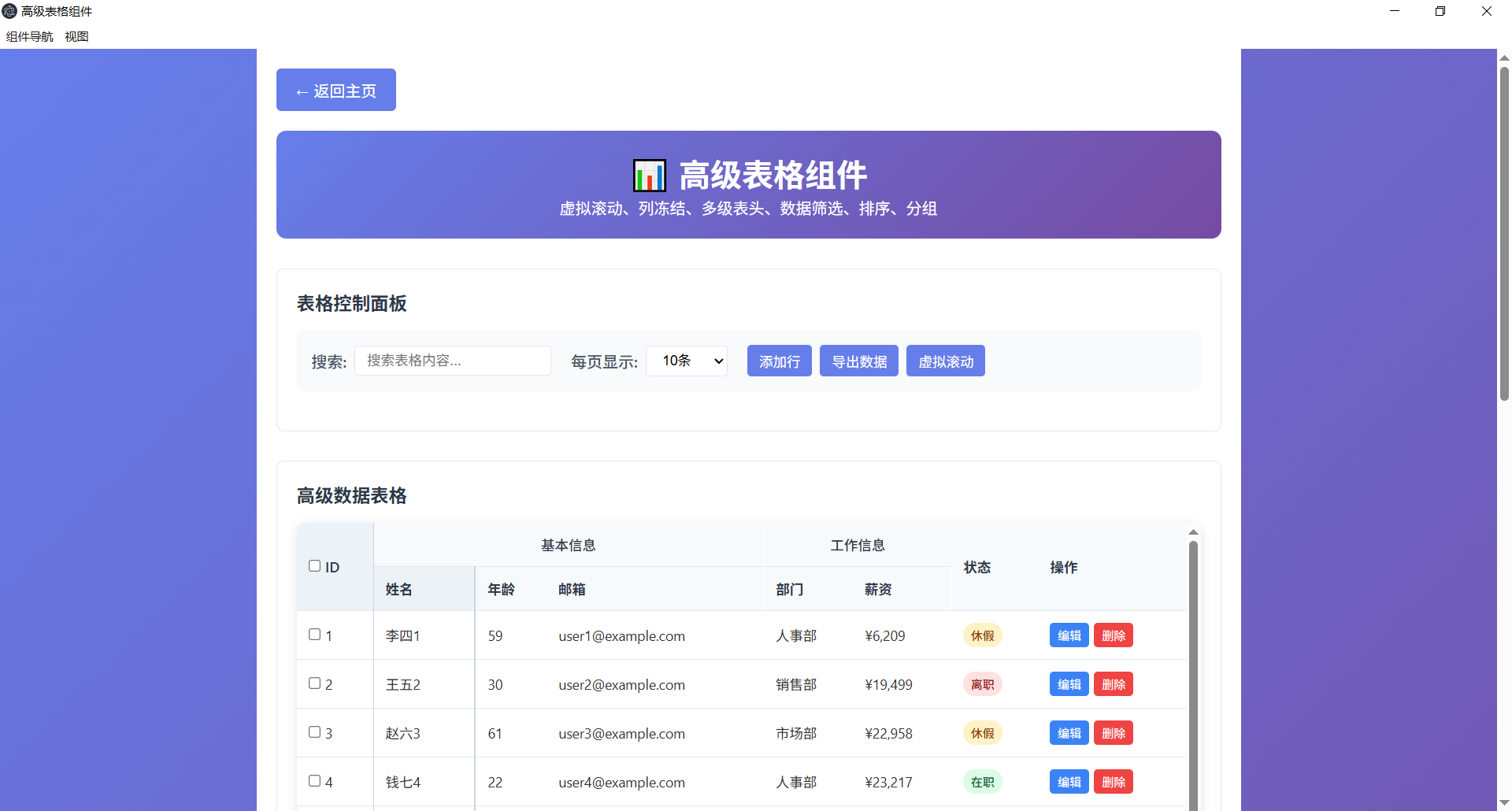The height and width of the screenshot is (811, 1512).
Task: Check the checkbox for row 3 赵六3
Action: coord(314,731)
